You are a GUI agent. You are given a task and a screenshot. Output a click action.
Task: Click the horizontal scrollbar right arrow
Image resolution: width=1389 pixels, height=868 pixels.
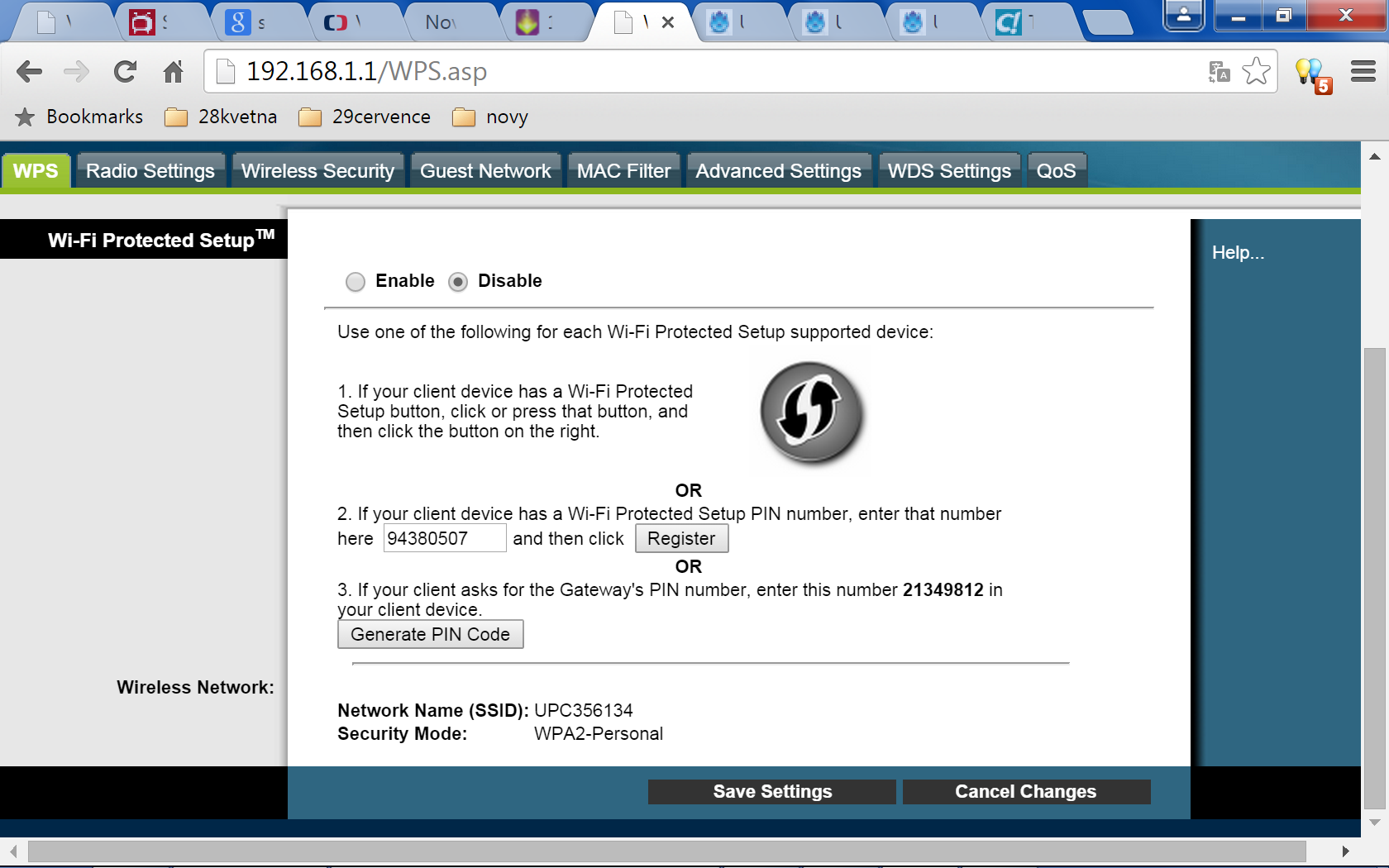pos(1346,851)
